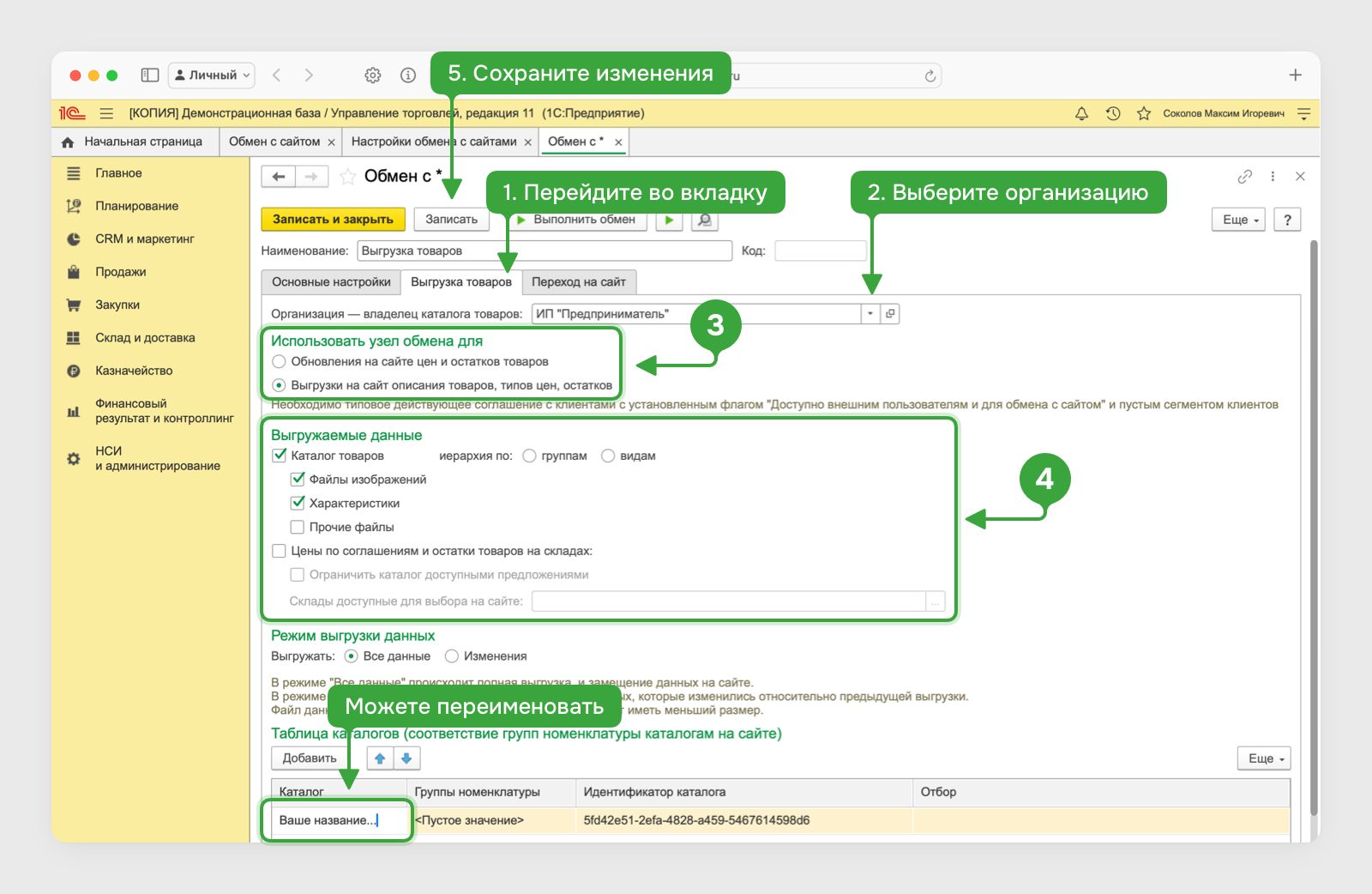This screenshot has width=1372, height=894.
Task: Switch to Основные настройки tab
Action: tap(331, 282)
